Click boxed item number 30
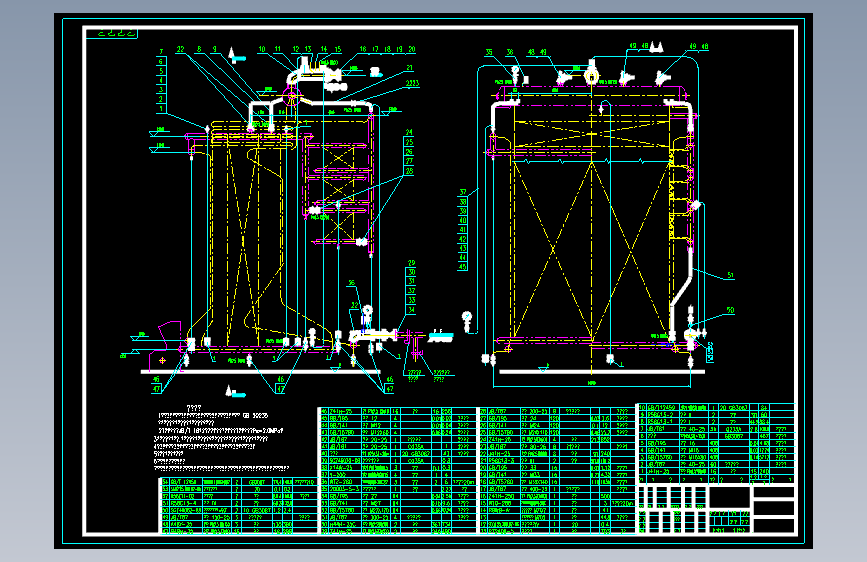Image resolution: width=867 pixels, height=562 pixels. coord(411,272)
